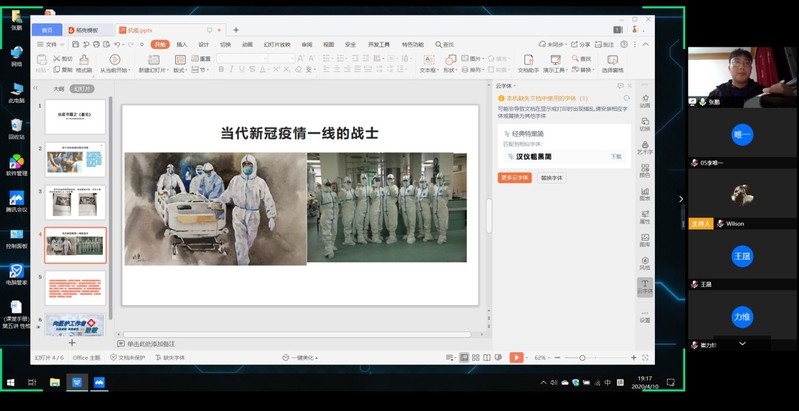Open the 艺术字 art text side panel

(x=645, y=147)
